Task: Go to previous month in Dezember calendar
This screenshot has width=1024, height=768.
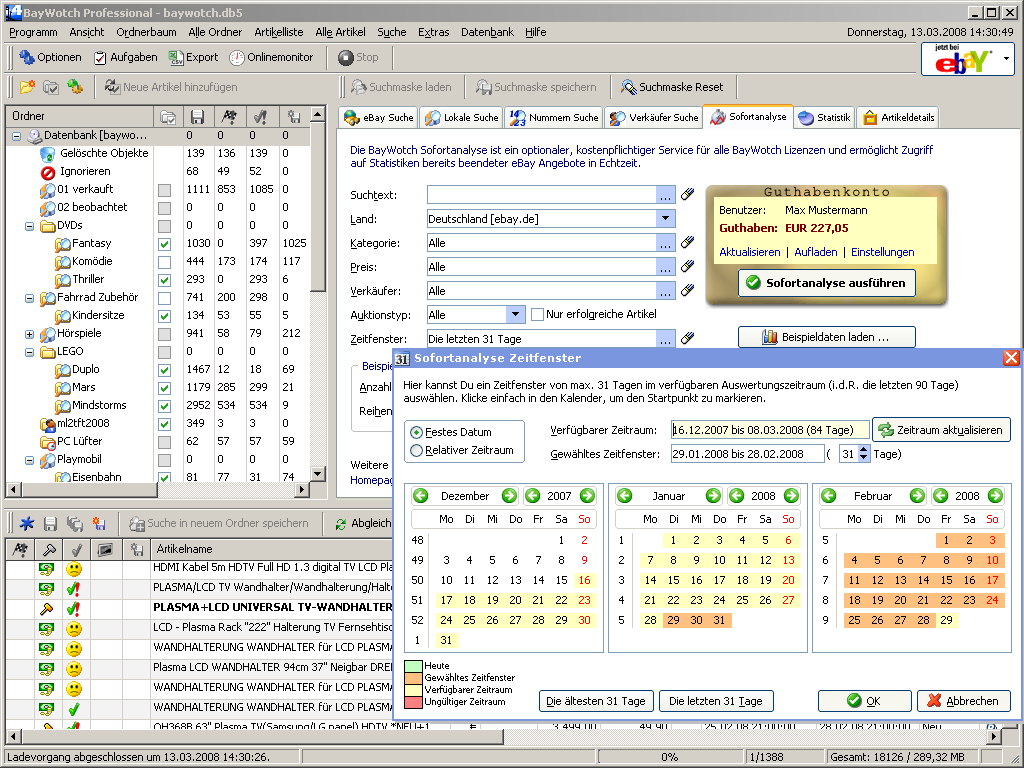Action: coord(421,496)
